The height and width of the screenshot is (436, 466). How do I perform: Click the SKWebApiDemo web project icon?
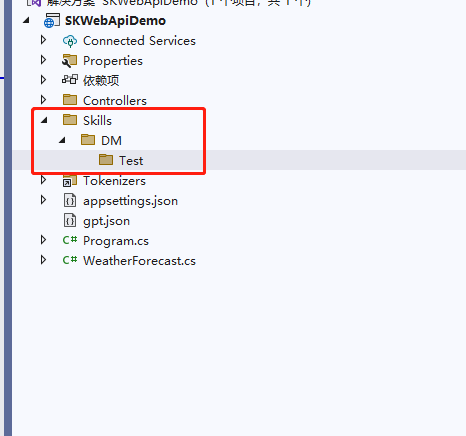pos(52,21)
